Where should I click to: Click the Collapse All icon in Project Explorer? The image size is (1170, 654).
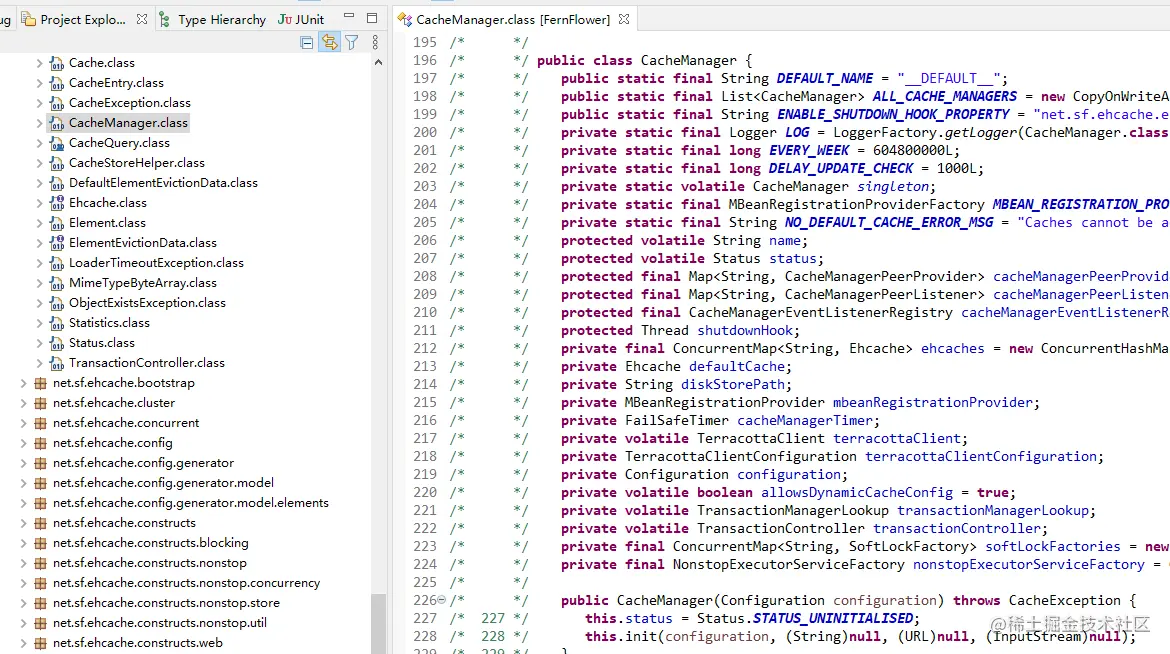click(x=307, y=43)
